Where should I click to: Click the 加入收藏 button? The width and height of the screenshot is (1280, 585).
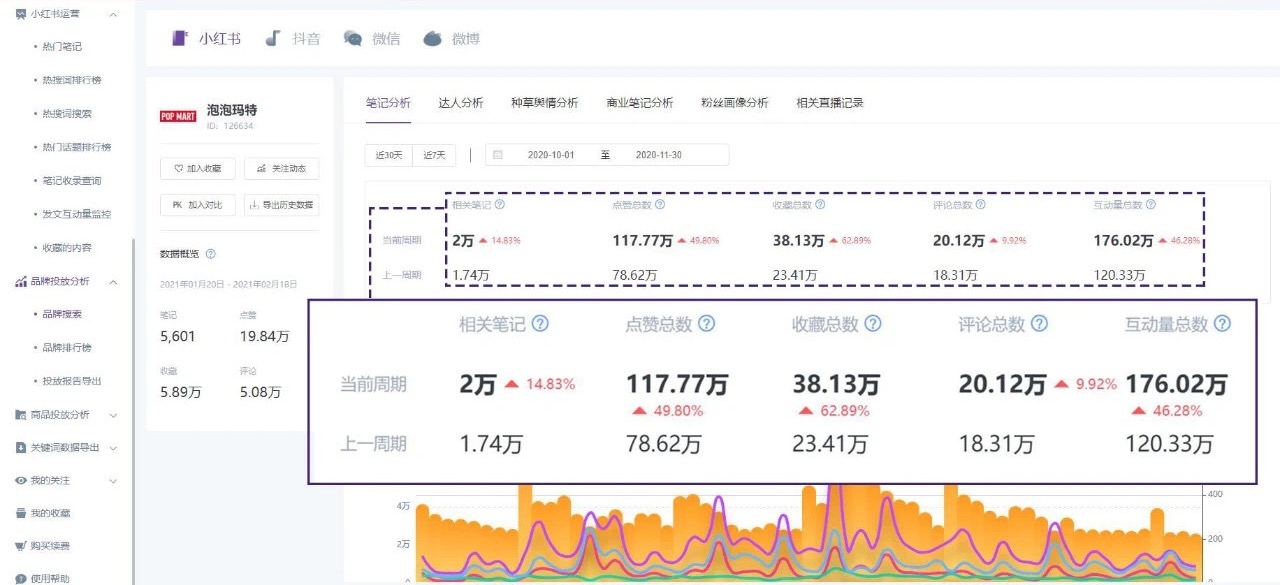pos(198,169)
